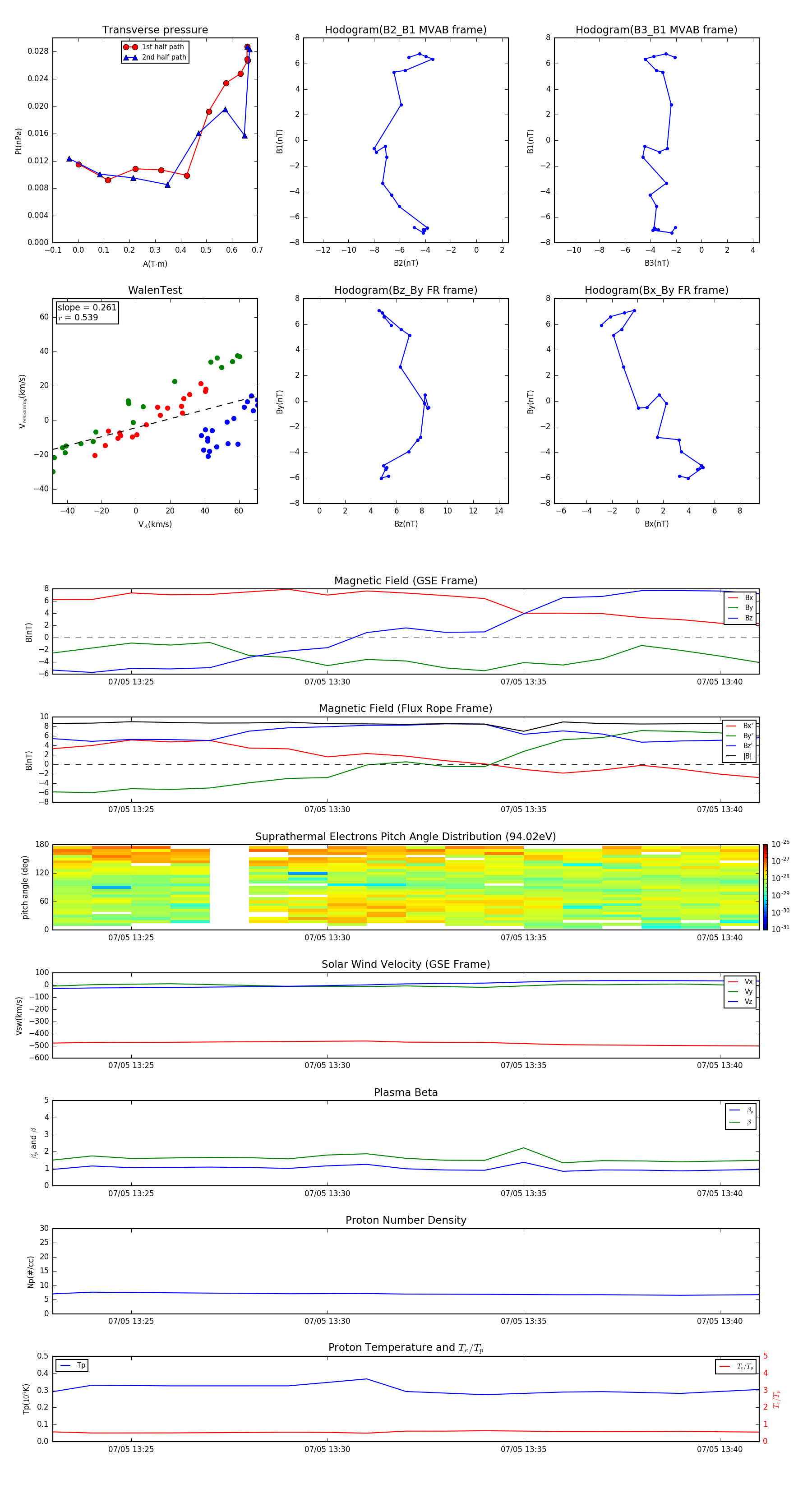Click the B1(nT) y-label of B2_B1 hodogram
This screenshot has height=1489, width=812.
280,140
